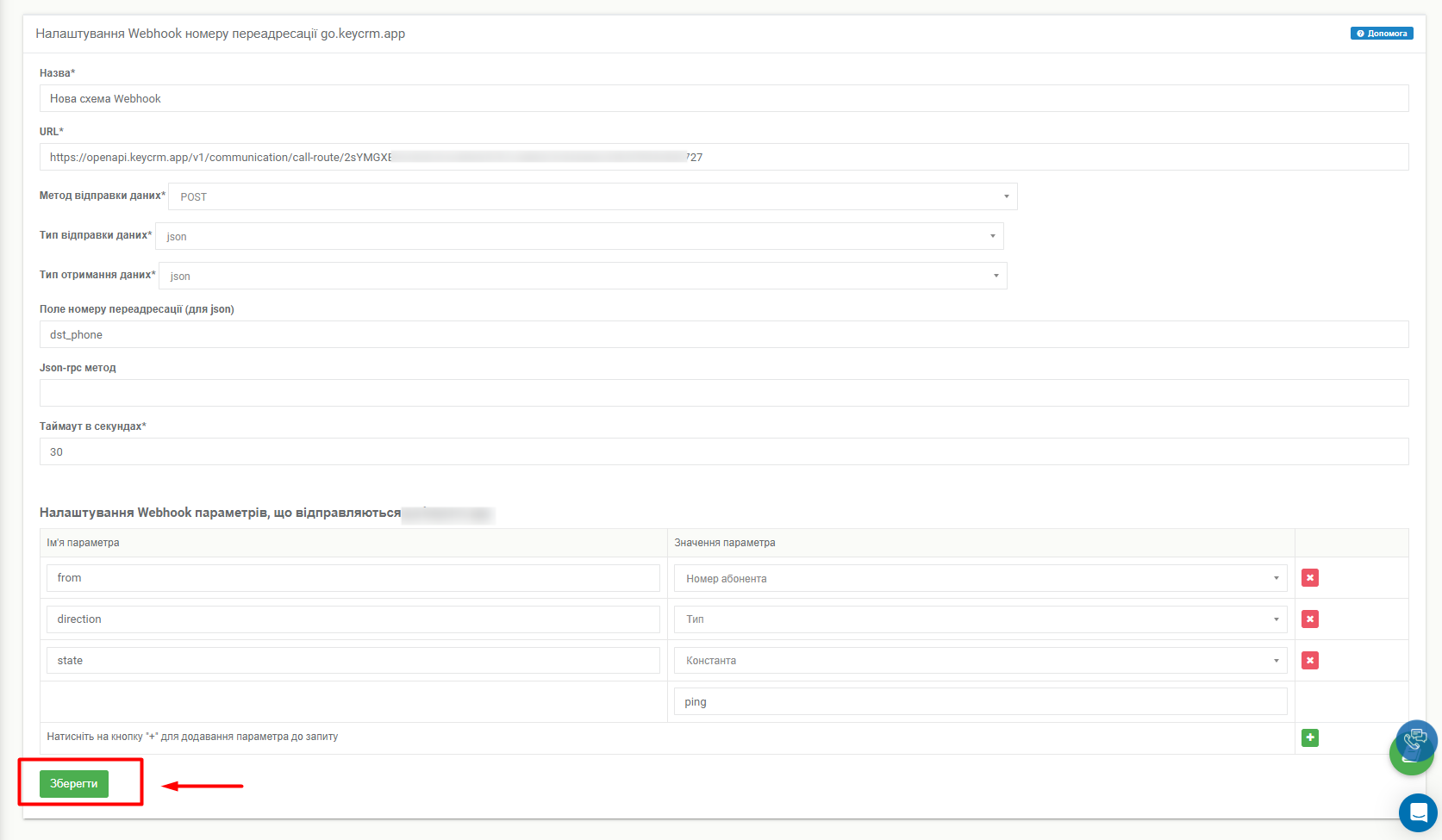Open the phone callback chat widget
Image resolution: width=1442 pixels, height=840 pixels.
click(x=1416, y=739)
